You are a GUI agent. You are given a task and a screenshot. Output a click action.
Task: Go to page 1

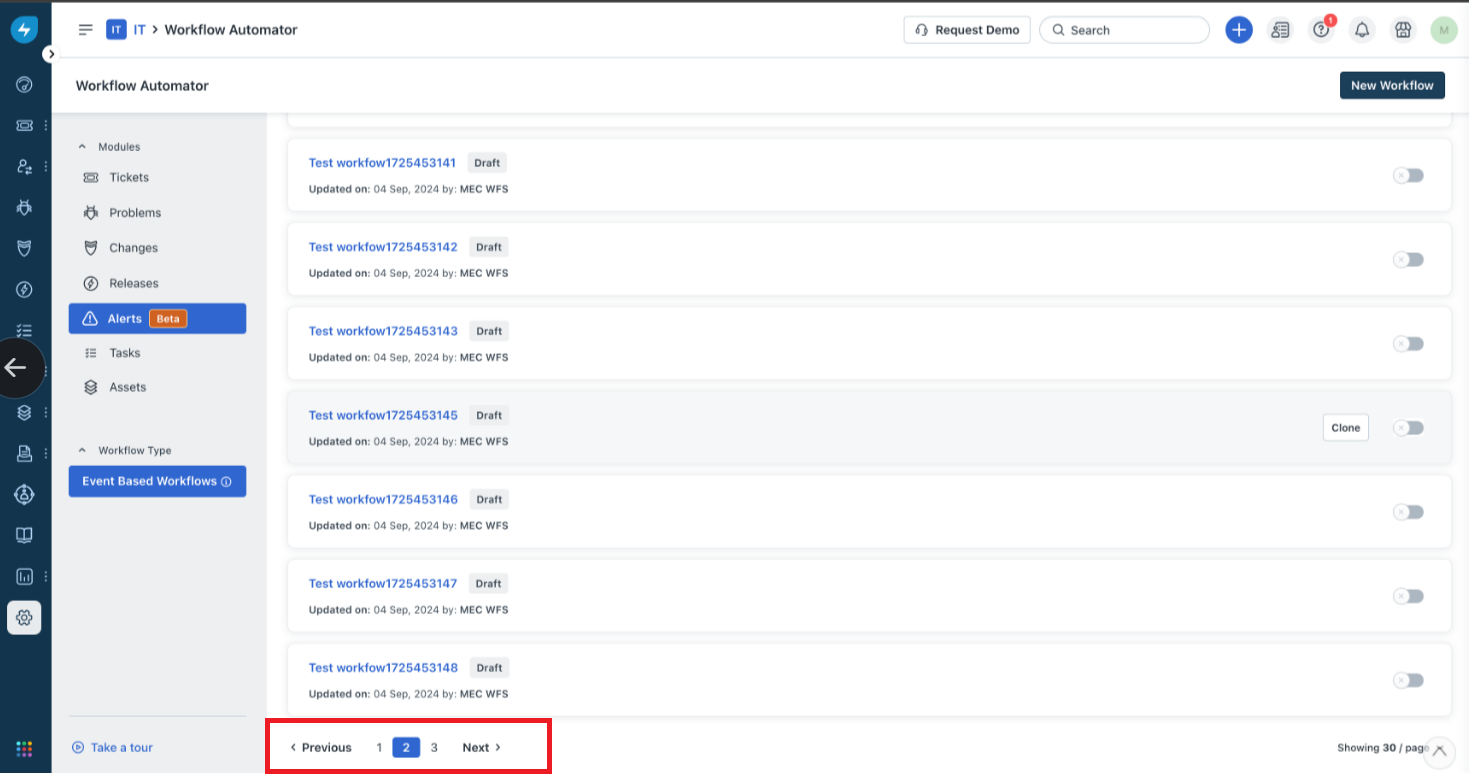(x=379, y=748)
